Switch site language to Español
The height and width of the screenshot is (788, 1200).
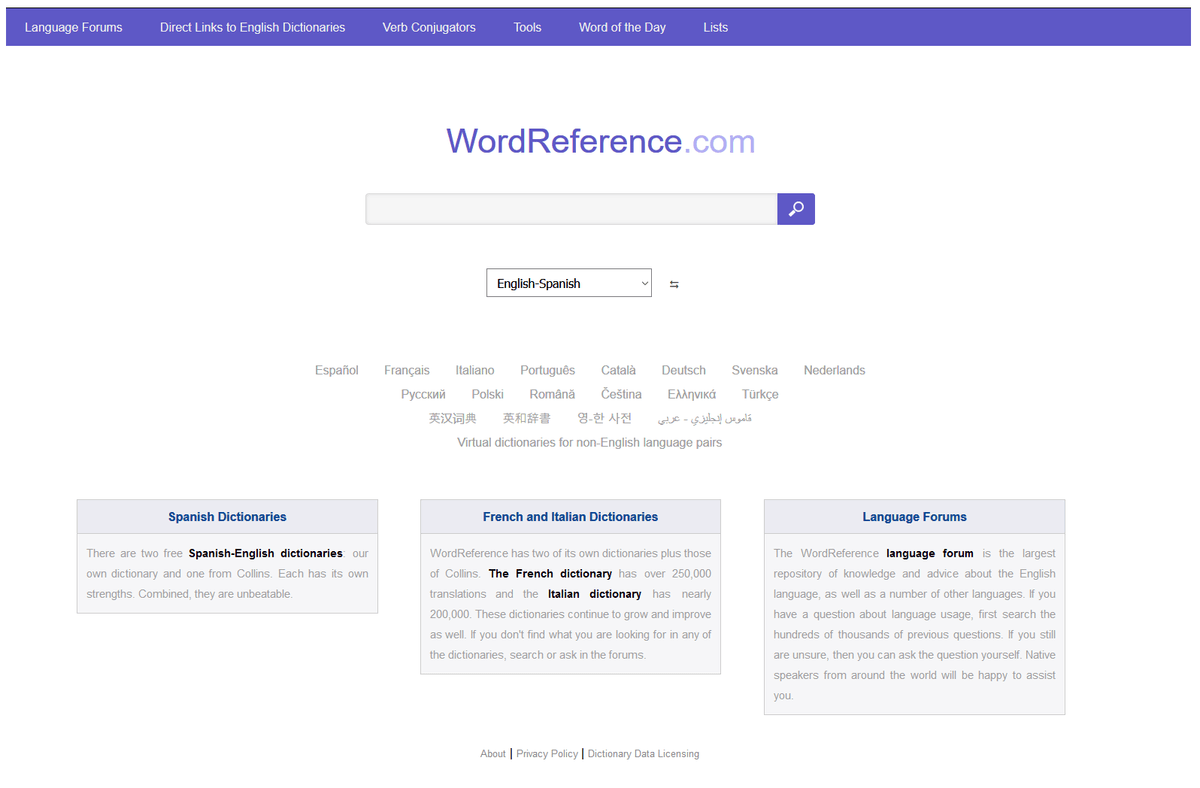[336, 370]
